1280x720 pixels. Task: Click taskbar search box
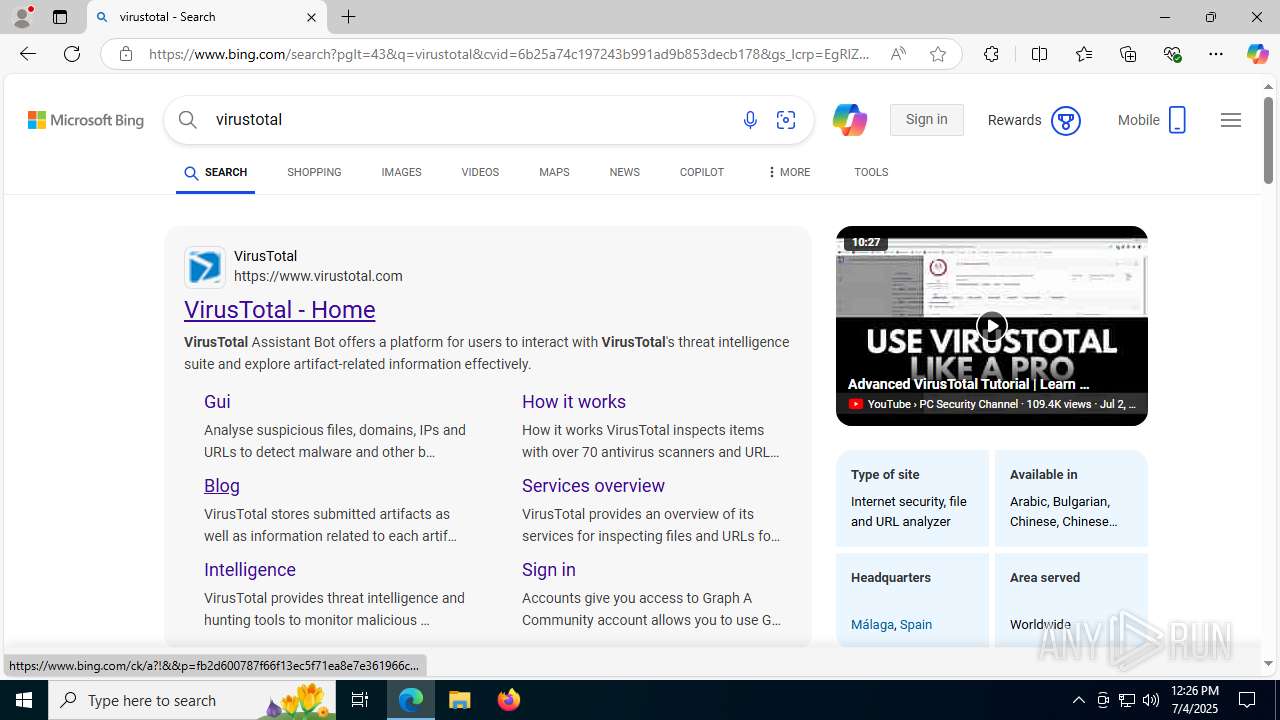pyautogui.click(x=192, y=700)
